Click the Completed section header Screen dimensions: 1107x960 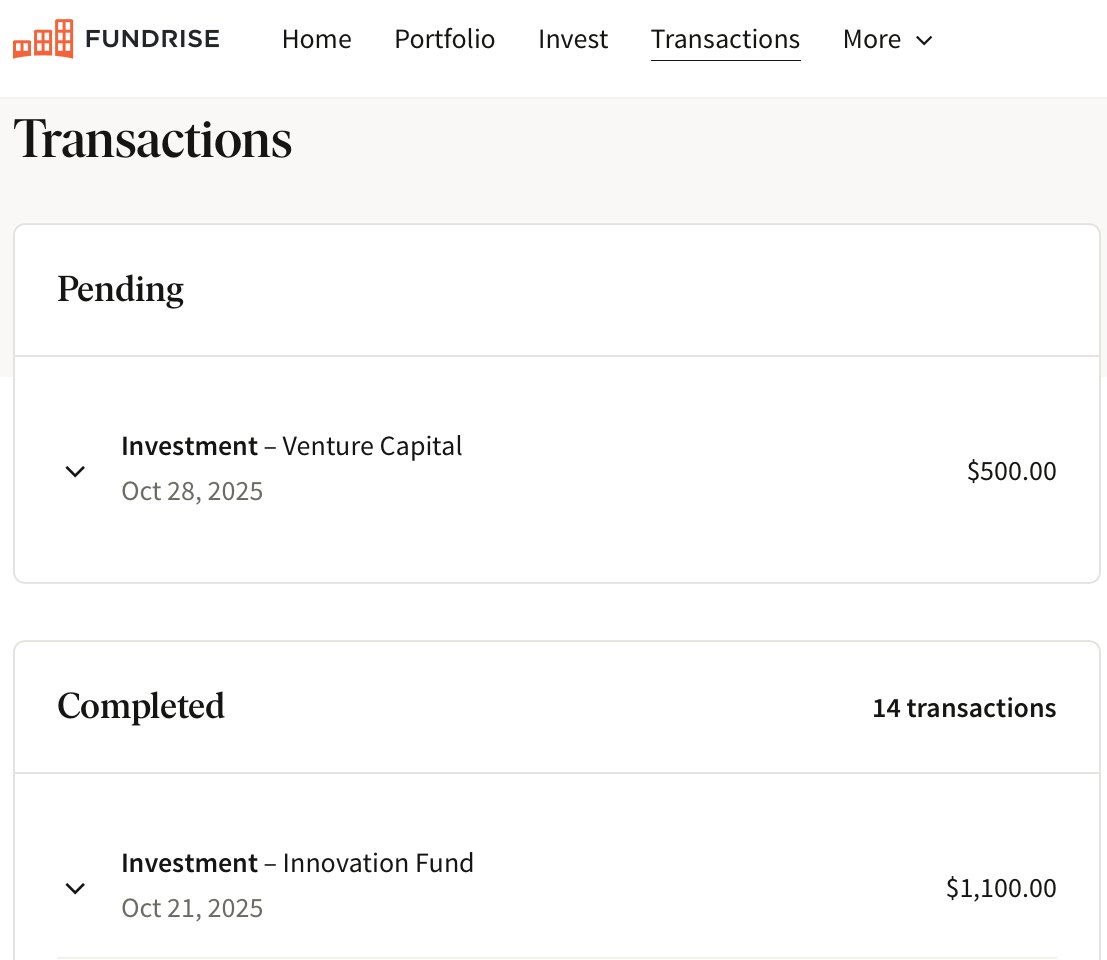point(140,707)
